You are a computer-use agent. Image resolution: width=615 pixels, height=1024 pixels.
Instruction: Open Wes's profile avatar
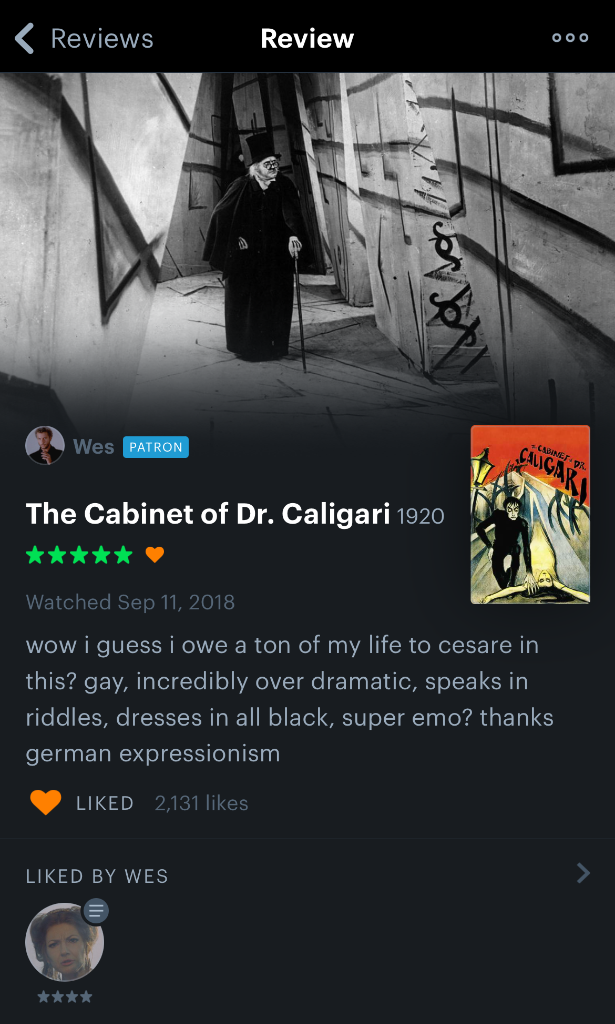pyautogui.click(x=44, y=445)
